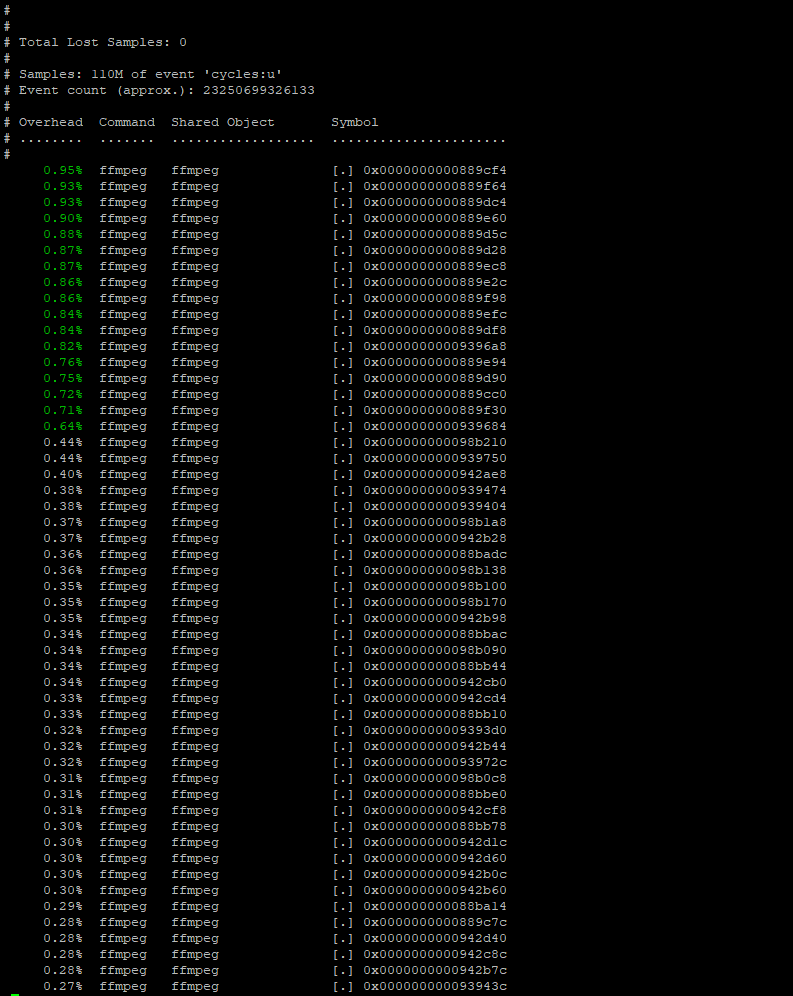This screenshot has width=793, height=996.
Task: Click the green terminal cursor at bottom
Action: coord(15,994)
